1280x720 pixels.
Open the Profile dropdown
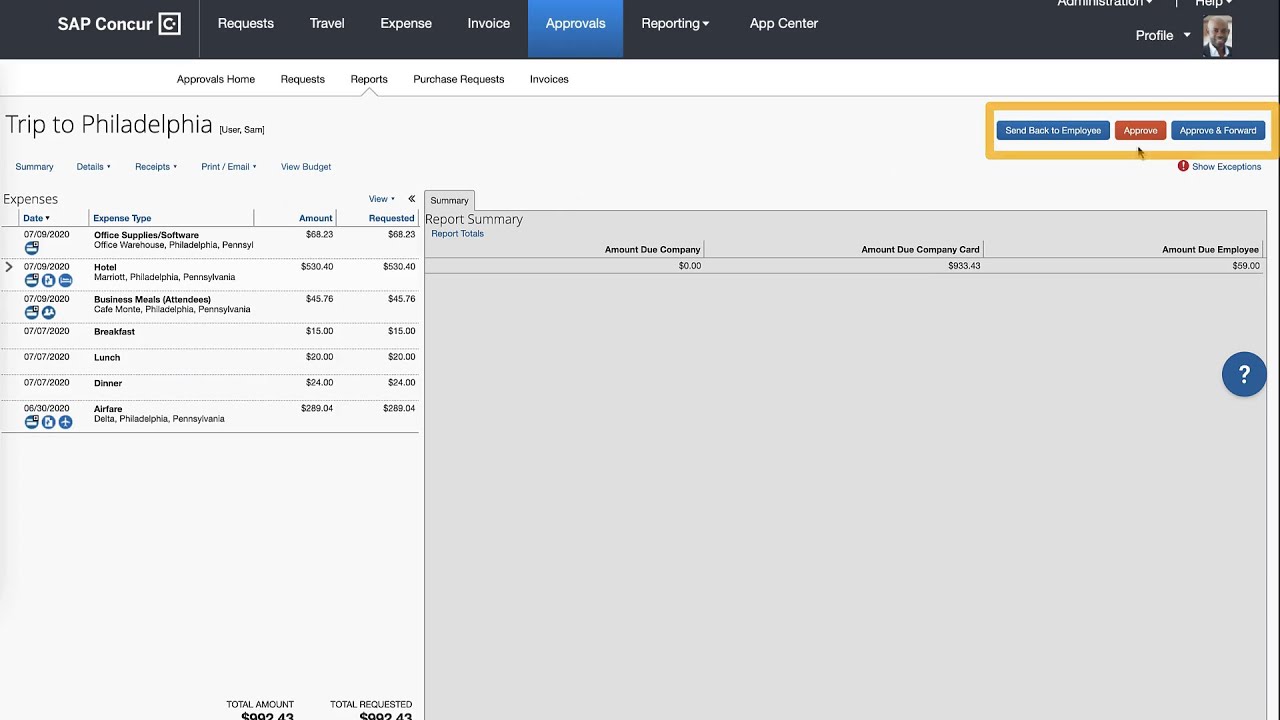pos(1163,35)
